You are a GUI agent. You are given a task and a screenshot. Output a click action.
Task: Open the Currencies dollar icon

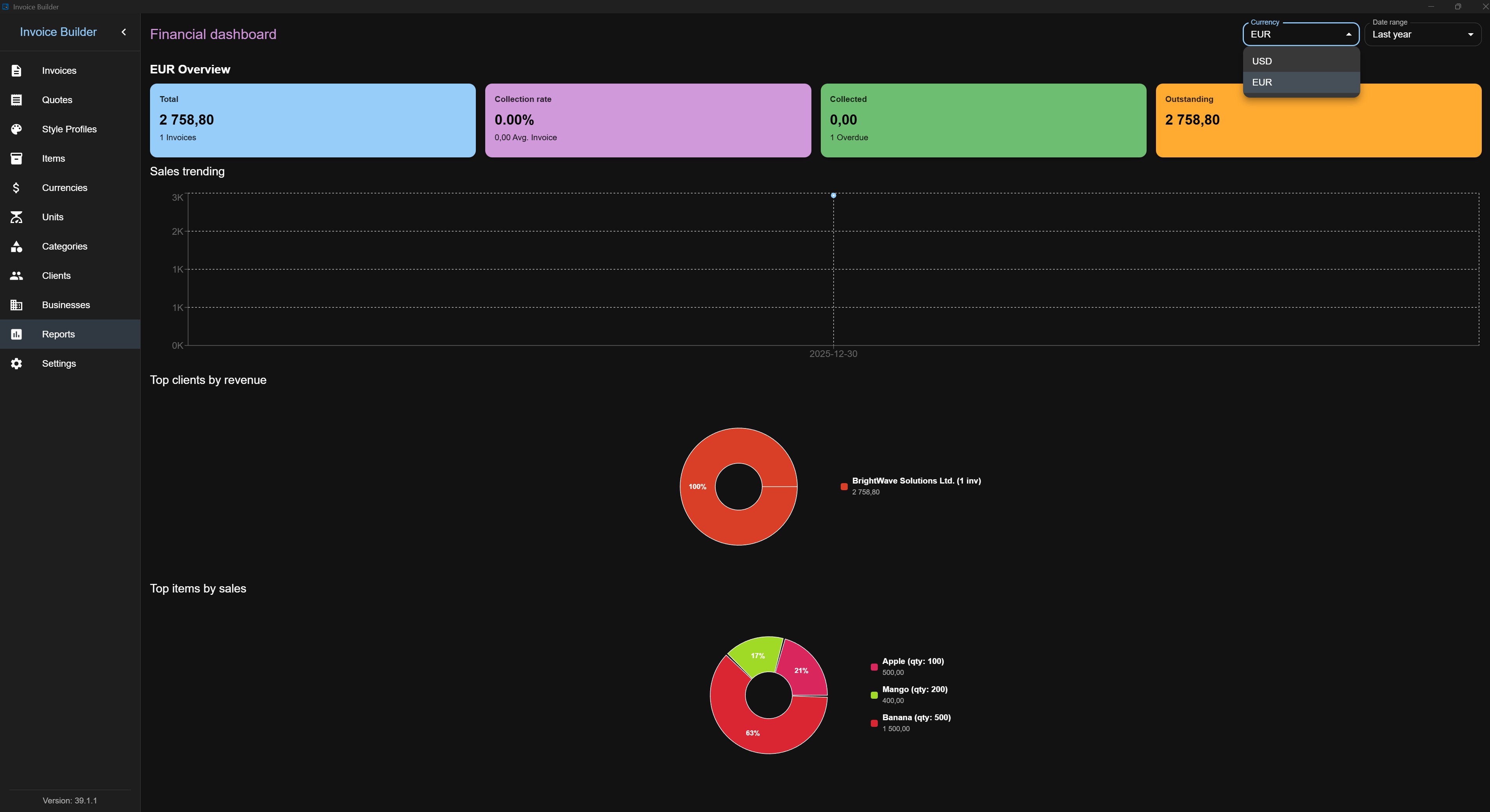tap(16, 187)
